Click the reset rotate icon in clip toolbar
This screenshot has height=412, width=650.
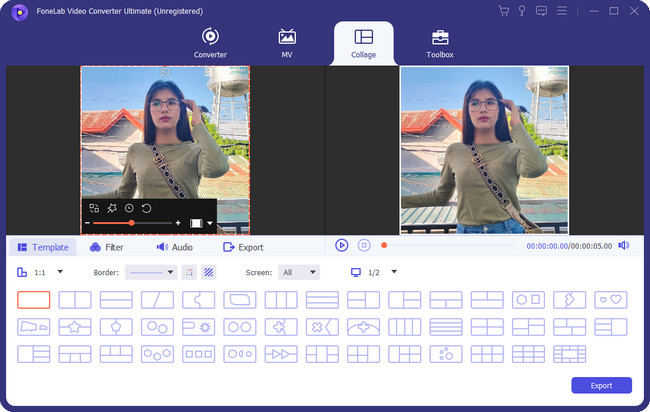pyautogui.click(x=146, y=208)
